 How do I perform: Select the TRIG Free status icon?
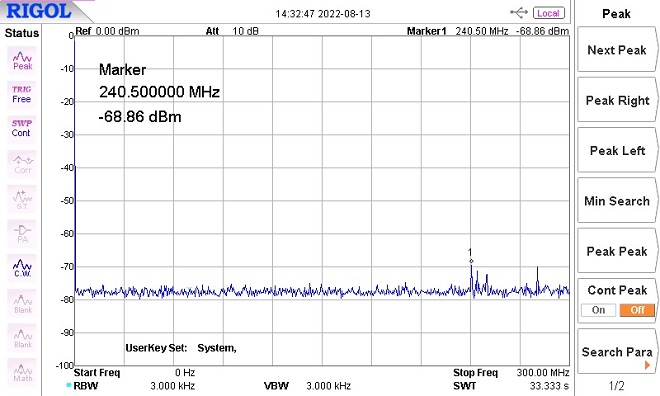[22, 95]
